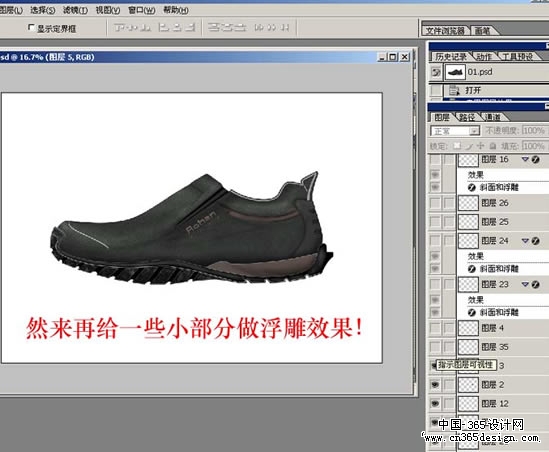Image resolution: width=549 pixels, height=452 pixels.
Task: Open the 帮助(H) menu
Action: (176, 10)
